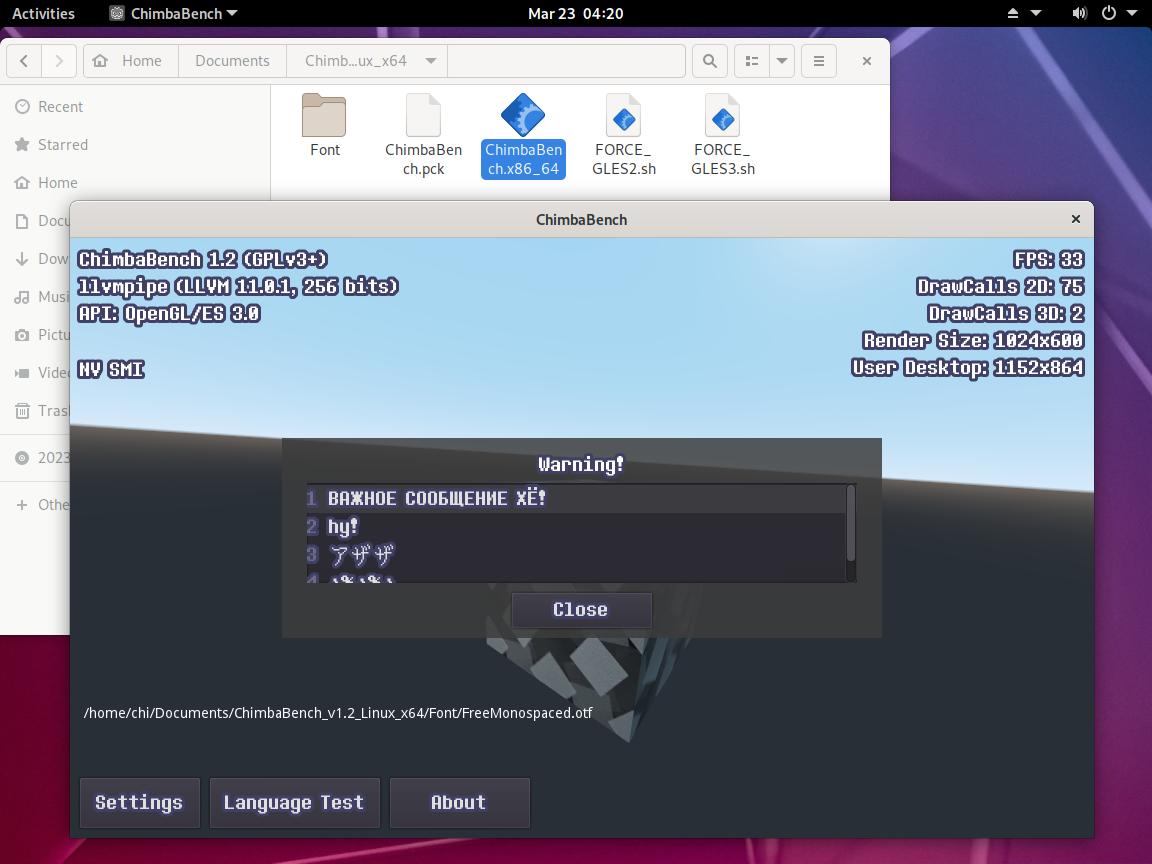This screenshot has height=864, width=1152.
Task: Click the API: OpenGL/ES 3.0 text
Action: click(169, 314)
